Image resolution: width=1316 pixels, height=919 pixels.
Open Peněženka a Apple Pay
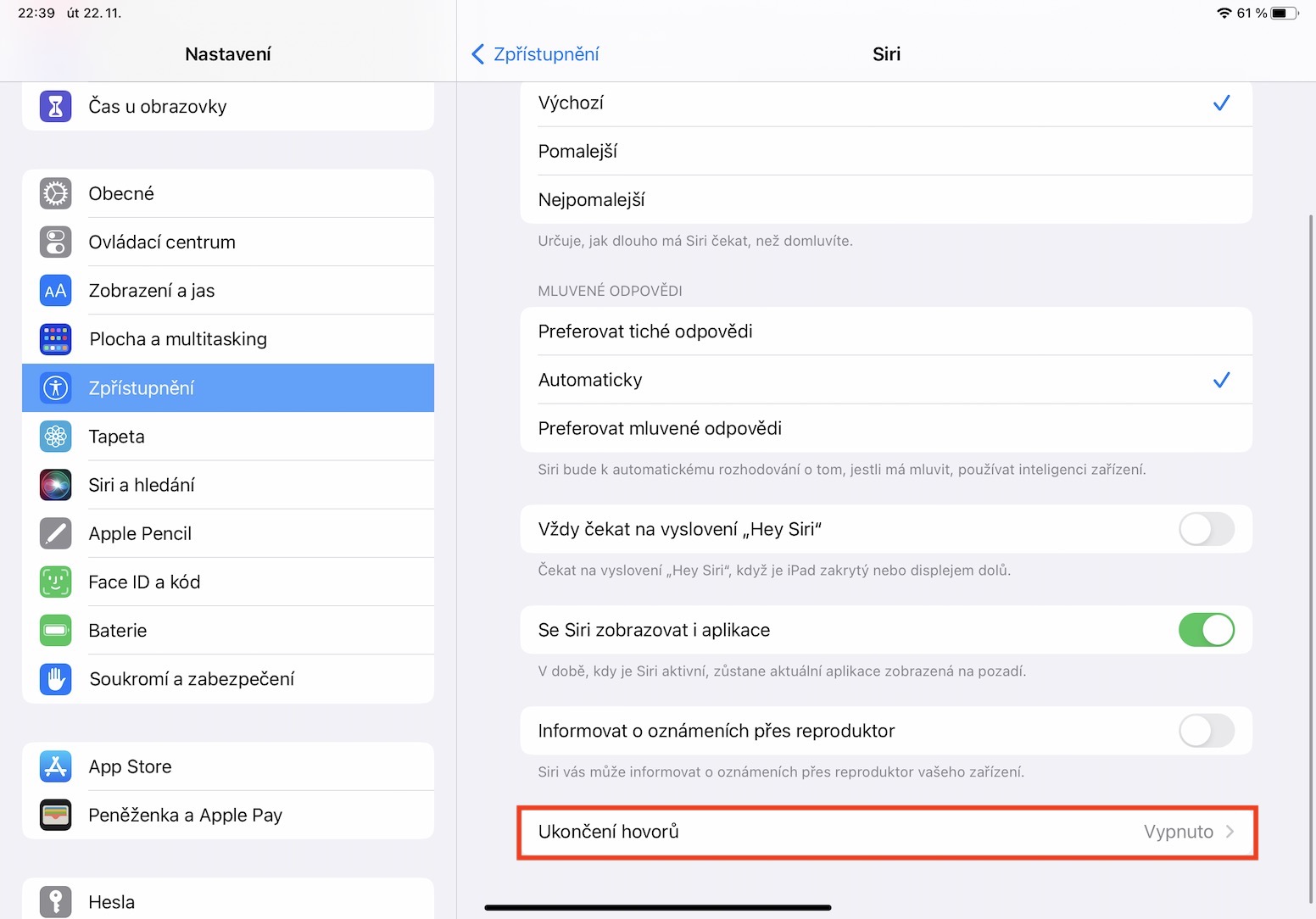(x=227, y=815)
